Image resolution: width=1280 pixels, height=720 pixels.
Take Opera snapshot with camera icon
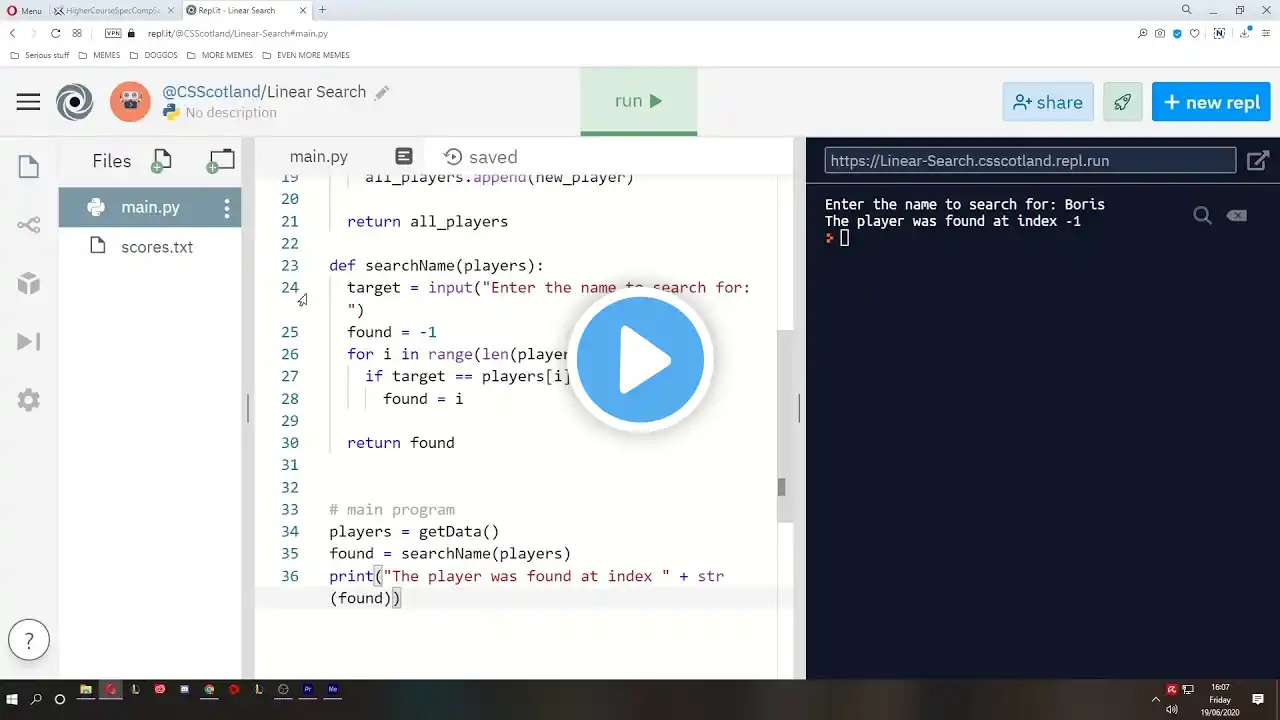(1160, 33)
